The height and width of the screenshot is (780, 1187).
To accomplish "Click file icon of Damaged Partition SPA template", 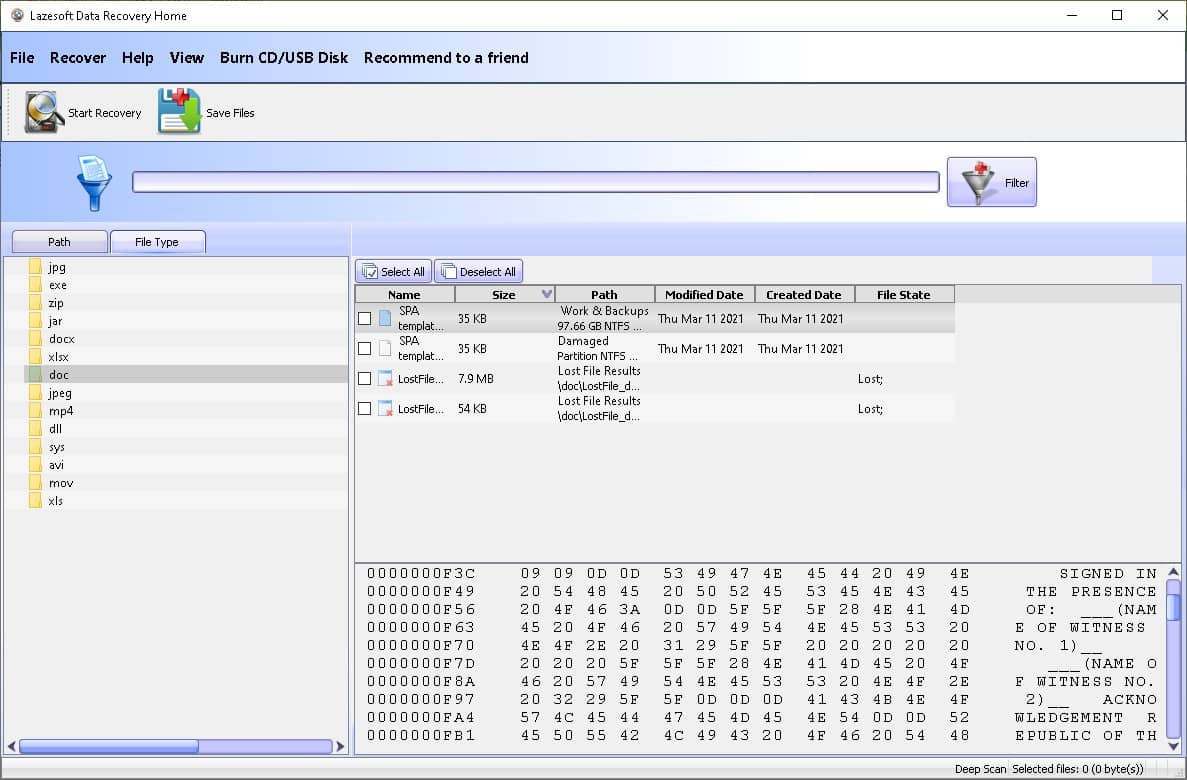I will (385, 348).
